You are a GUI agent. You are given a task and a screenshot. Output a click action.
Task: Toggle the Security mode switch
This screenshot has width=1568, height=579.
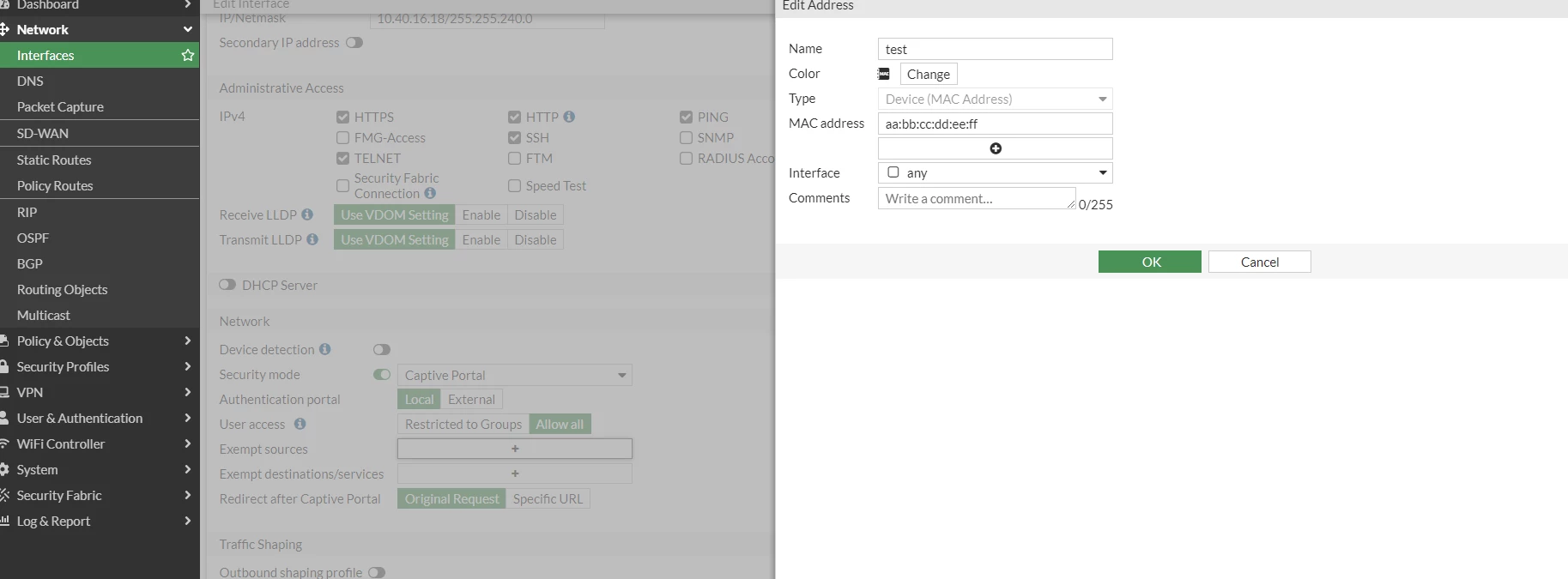(382, 374)
